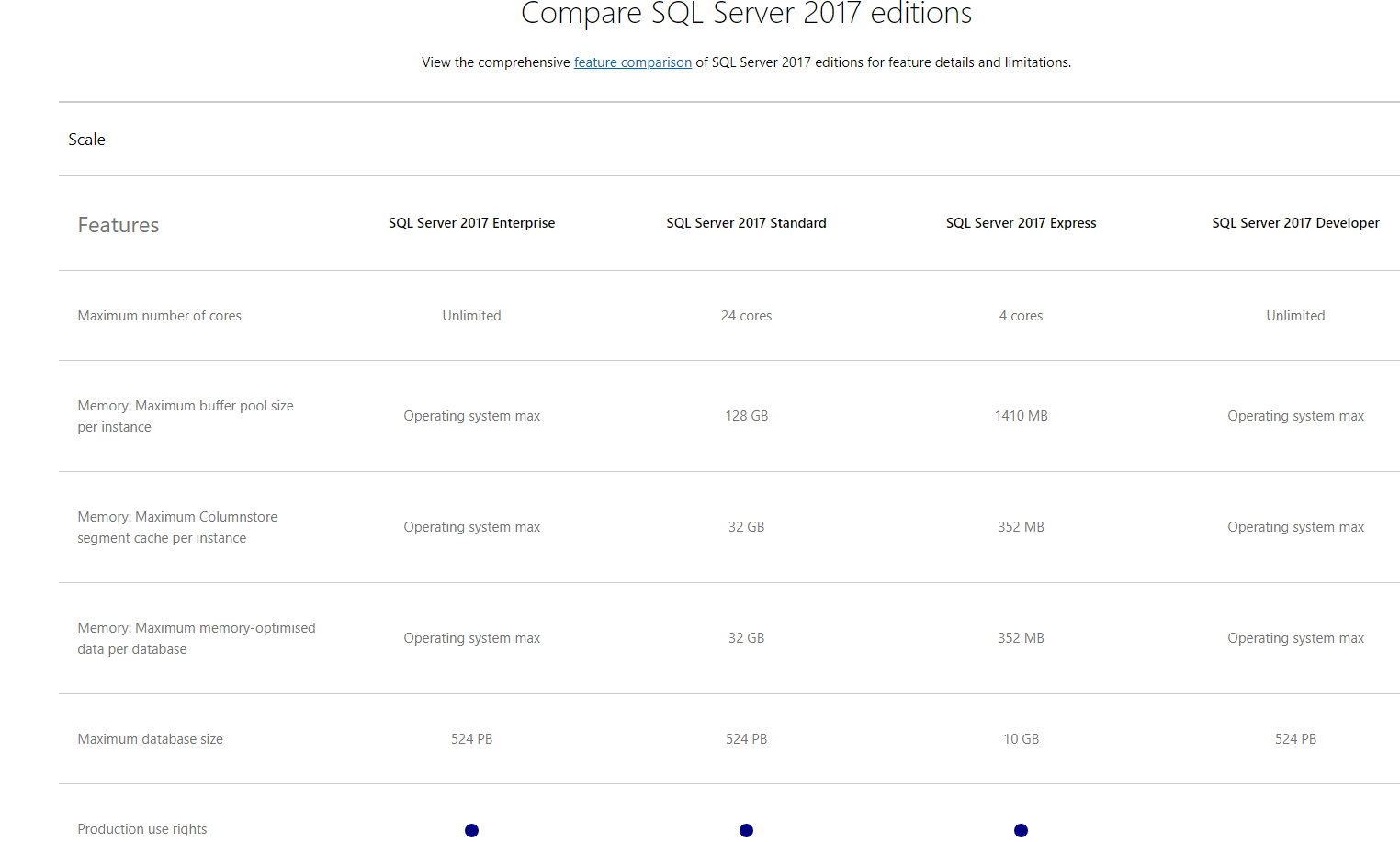Click the SQL Server 2017 Enterprise column header
Screen dimensions: 1400x842
coord(471,223)
